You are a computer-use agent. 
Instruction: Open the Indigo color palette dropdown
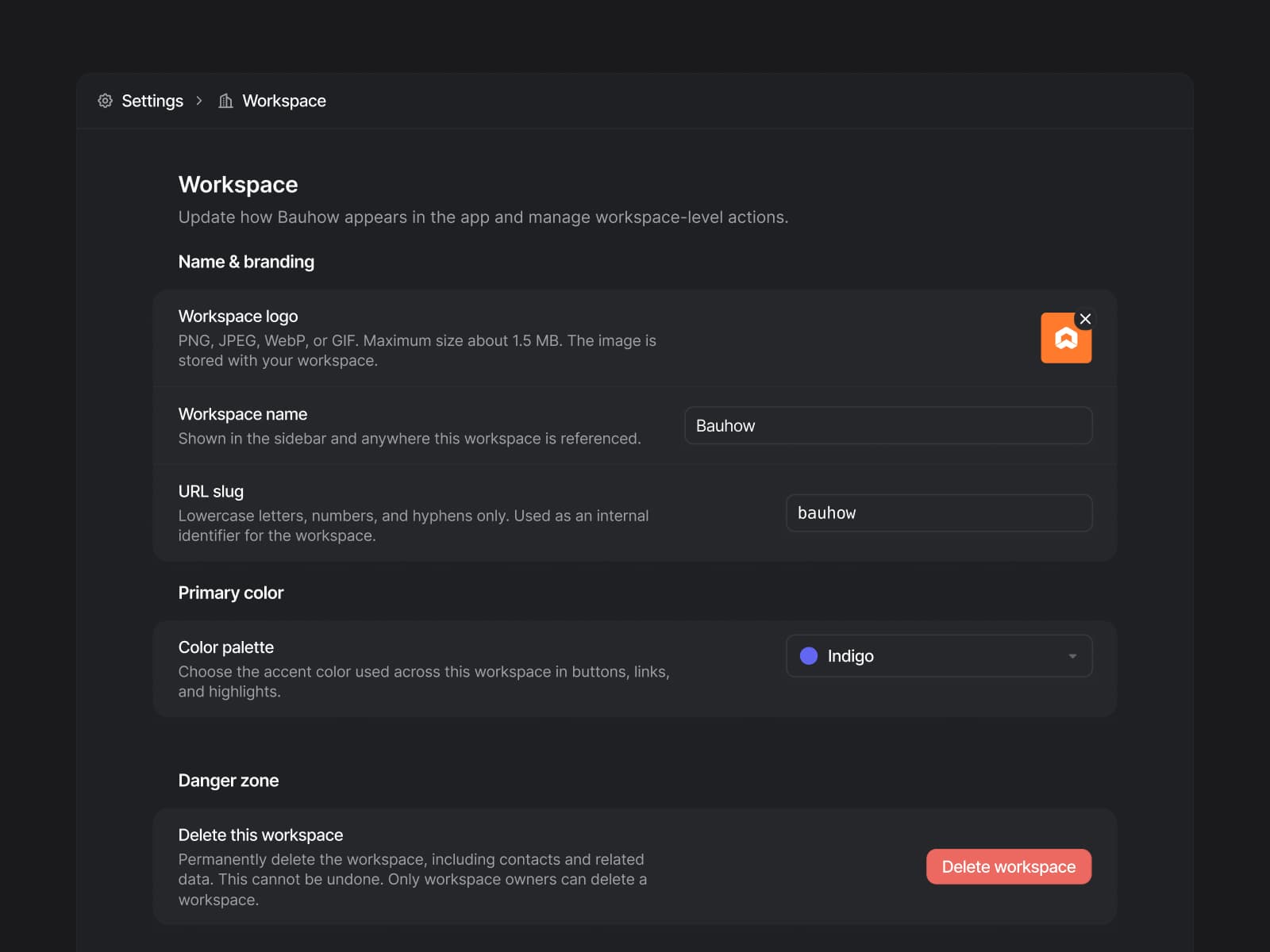[x=939, y=656]
